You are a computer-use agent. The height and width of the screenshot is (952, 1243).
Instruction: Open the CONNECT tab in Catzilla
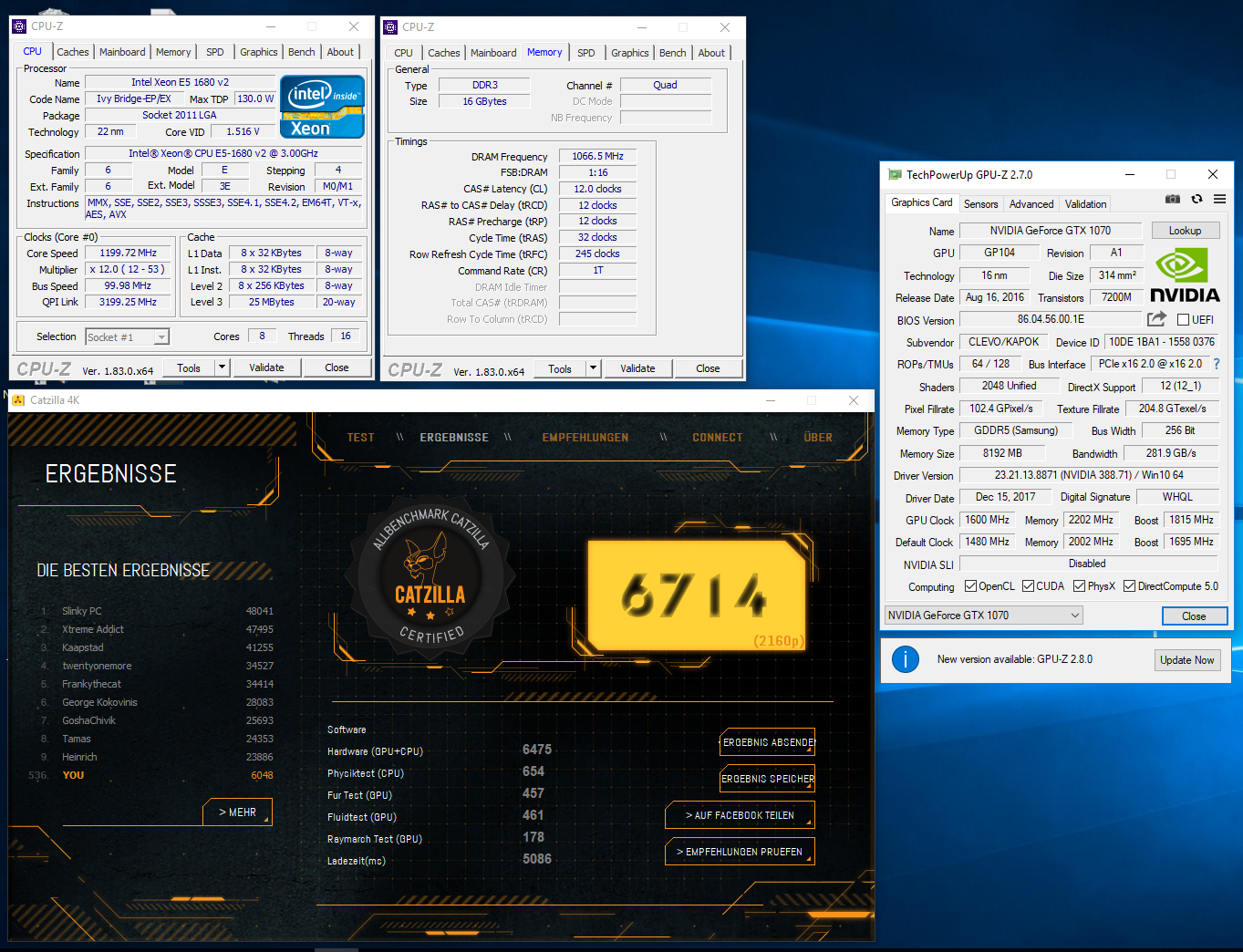click(x=718, y=438)
